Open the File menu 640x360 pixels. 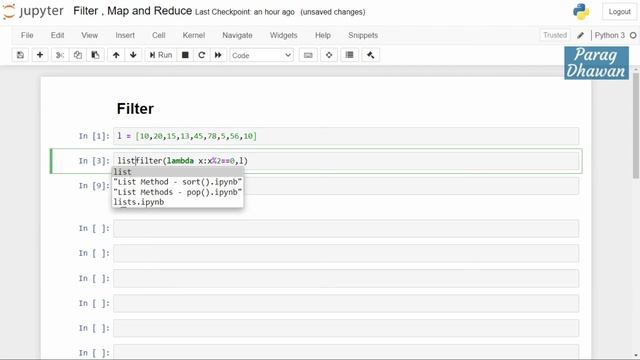(27, 35)
